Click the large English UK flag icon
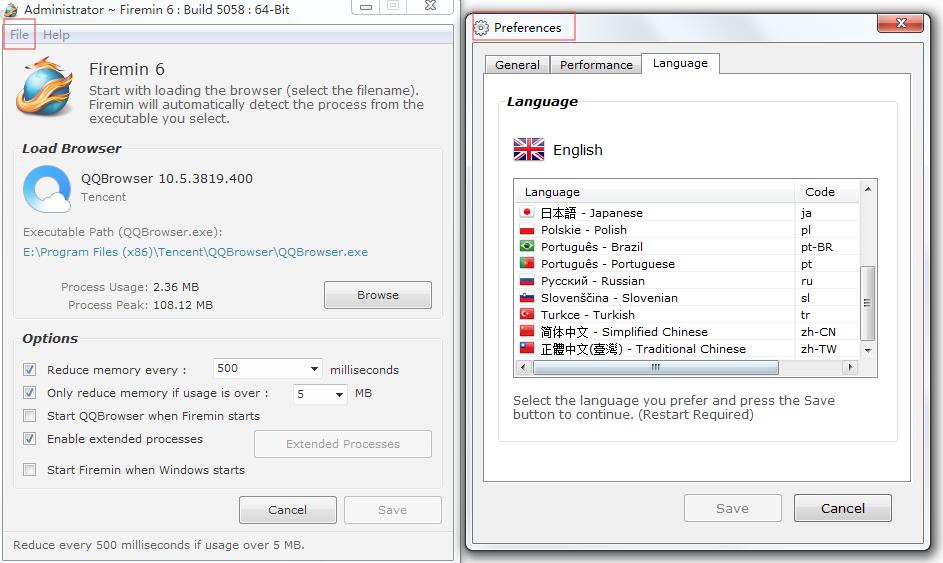The image size is (943, 563). [x=529, y=150]
